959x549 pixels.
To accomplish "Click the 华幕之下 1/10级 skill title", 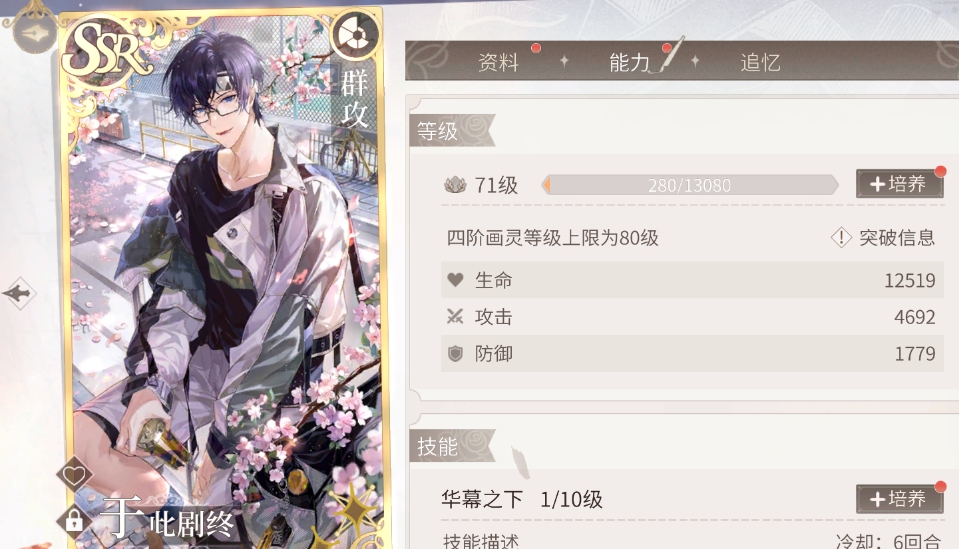I will [522, 499].
